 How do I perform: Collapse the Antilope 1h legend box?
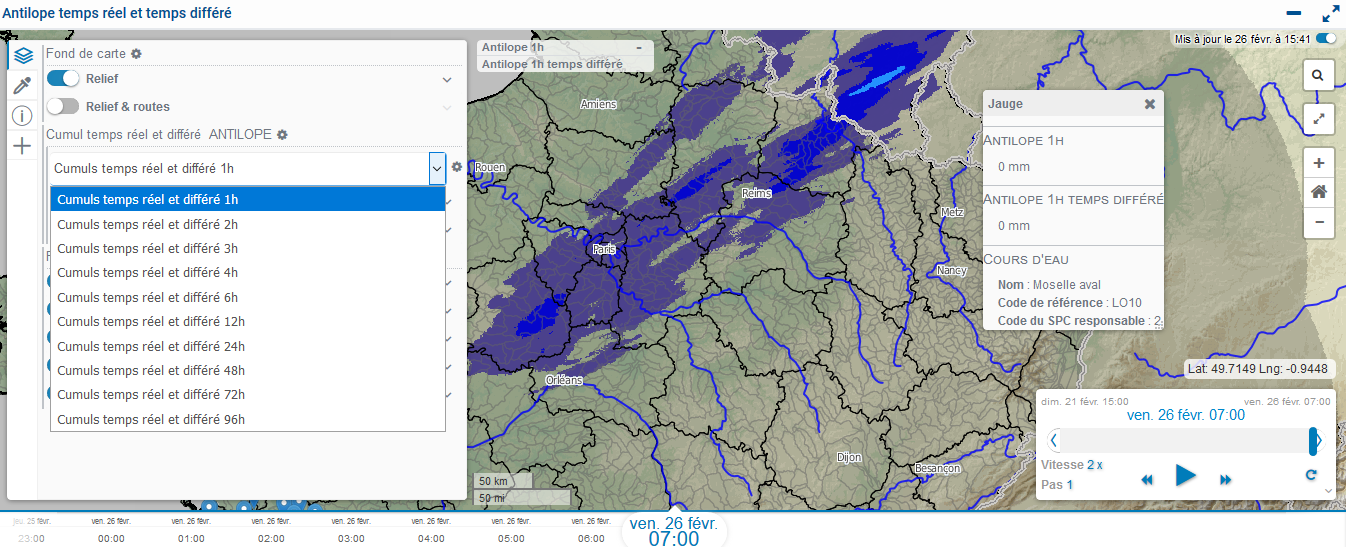638,48
